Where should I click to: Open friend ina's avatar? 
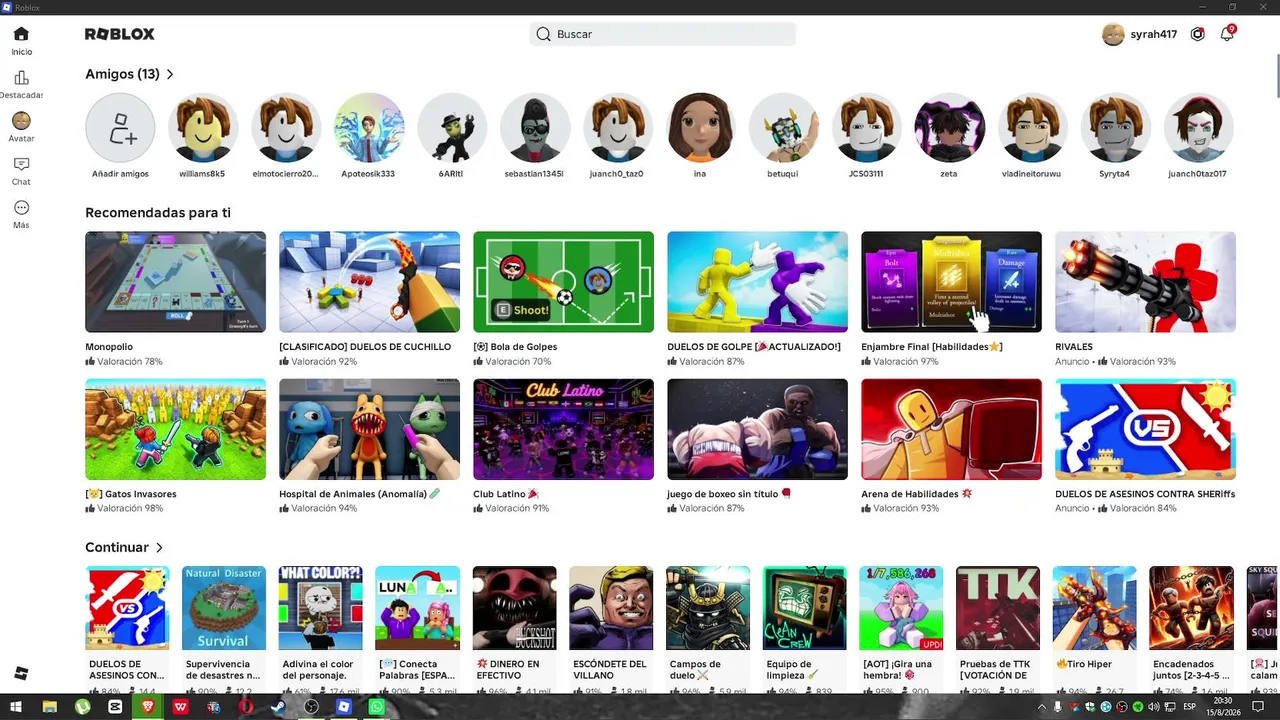[700, 128]
